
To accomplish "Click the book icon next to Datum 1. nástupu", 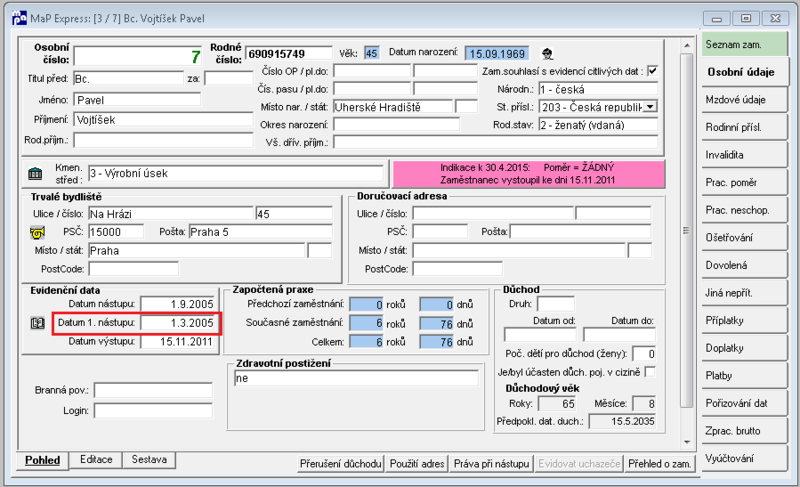I will pos(37,323).
